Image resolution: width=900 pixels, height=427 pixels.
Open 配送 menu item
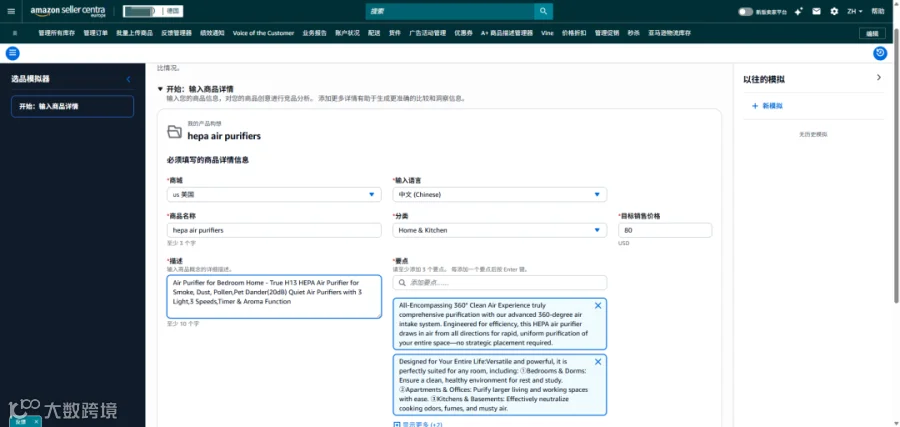point(374,33)
